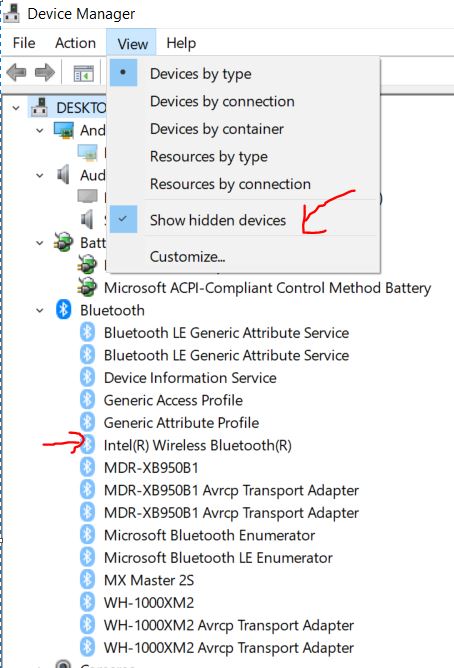Screen dimensions: 454x668
Task: Click the MX Master 2S Bluetooth icon
Action: click(87, 579)
